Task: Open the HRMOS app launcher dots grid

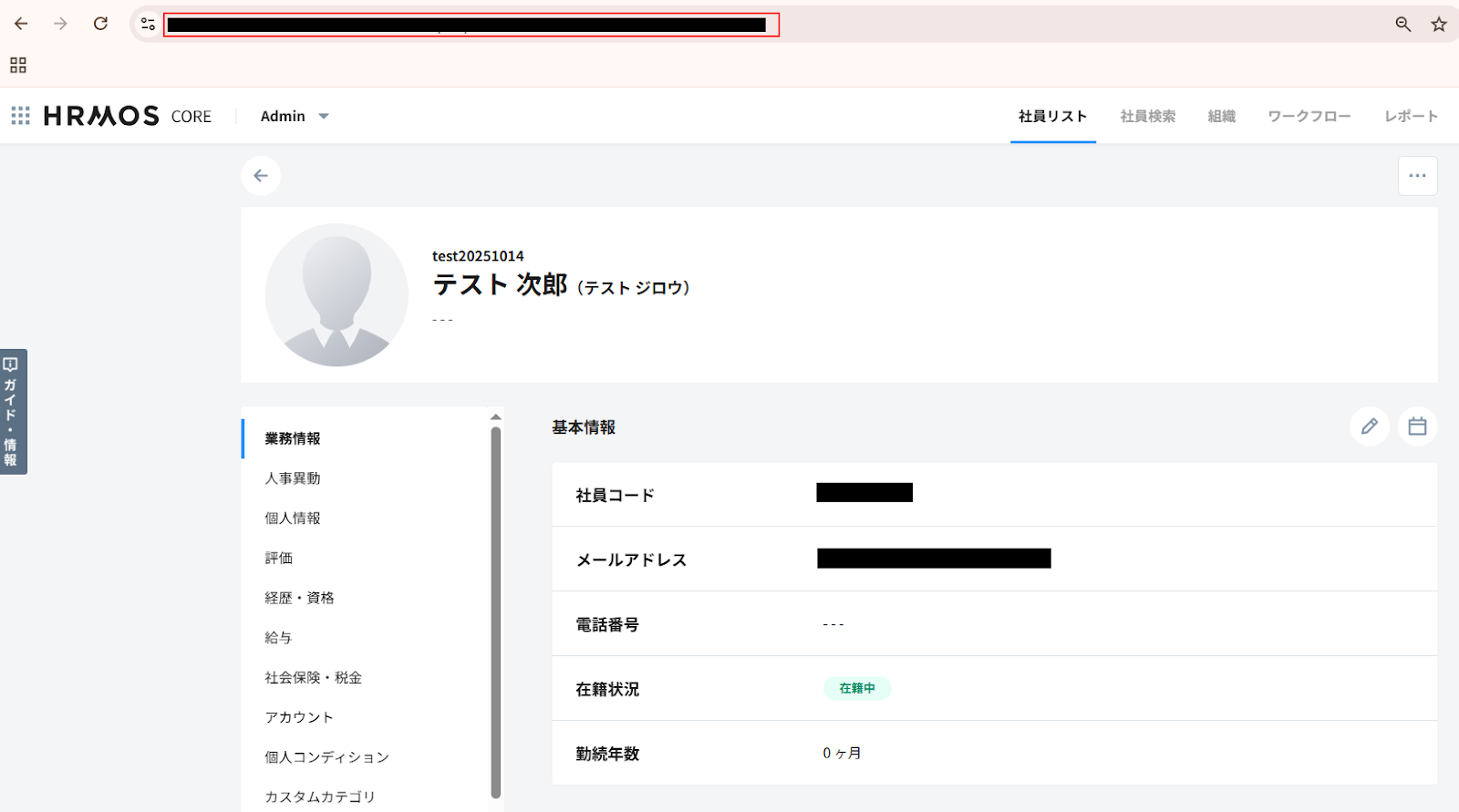Action: 20,116
